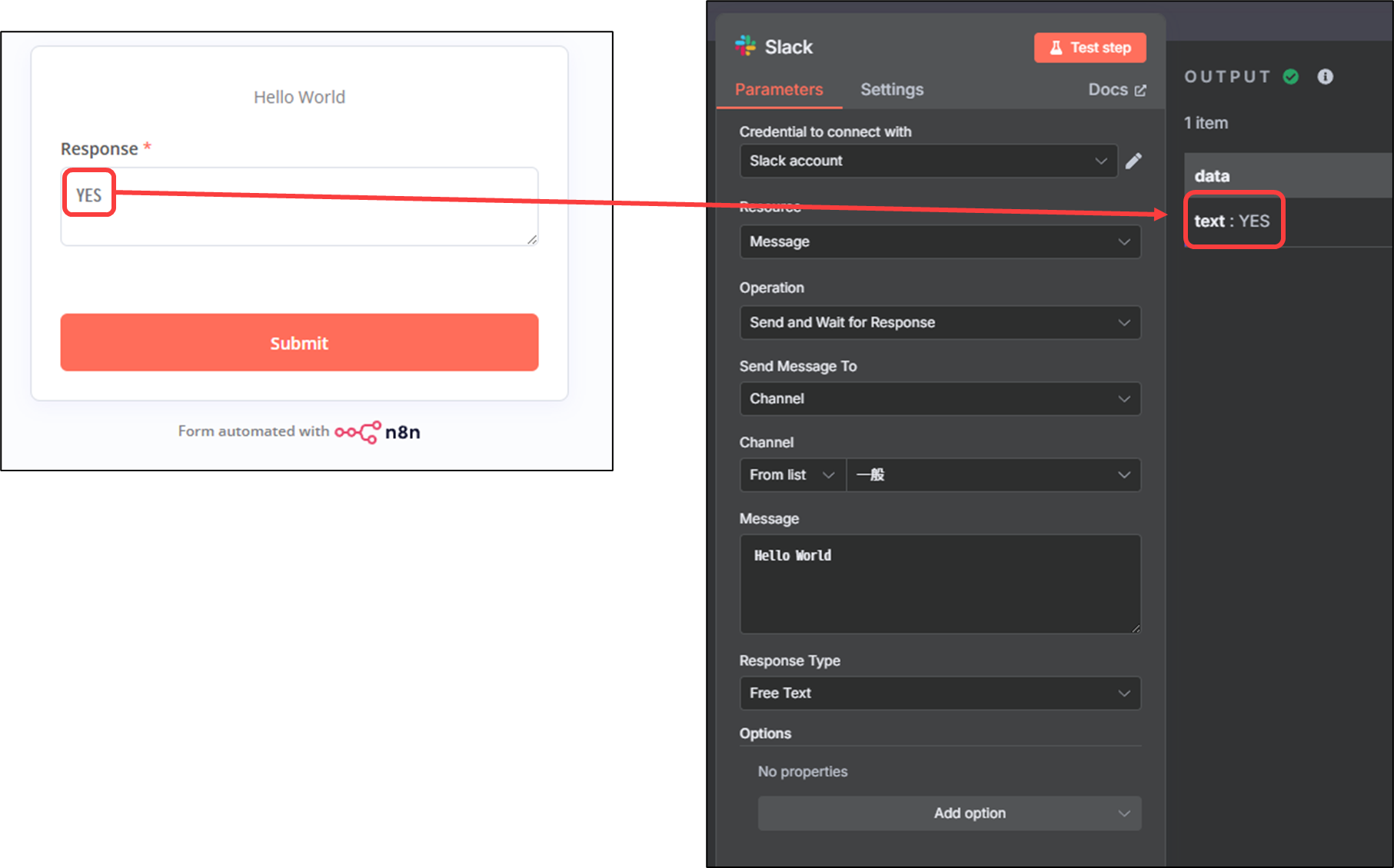1394x868 pixels.
Task: Click the Message text area containing Hello World
Action: (x=940, y=584)
